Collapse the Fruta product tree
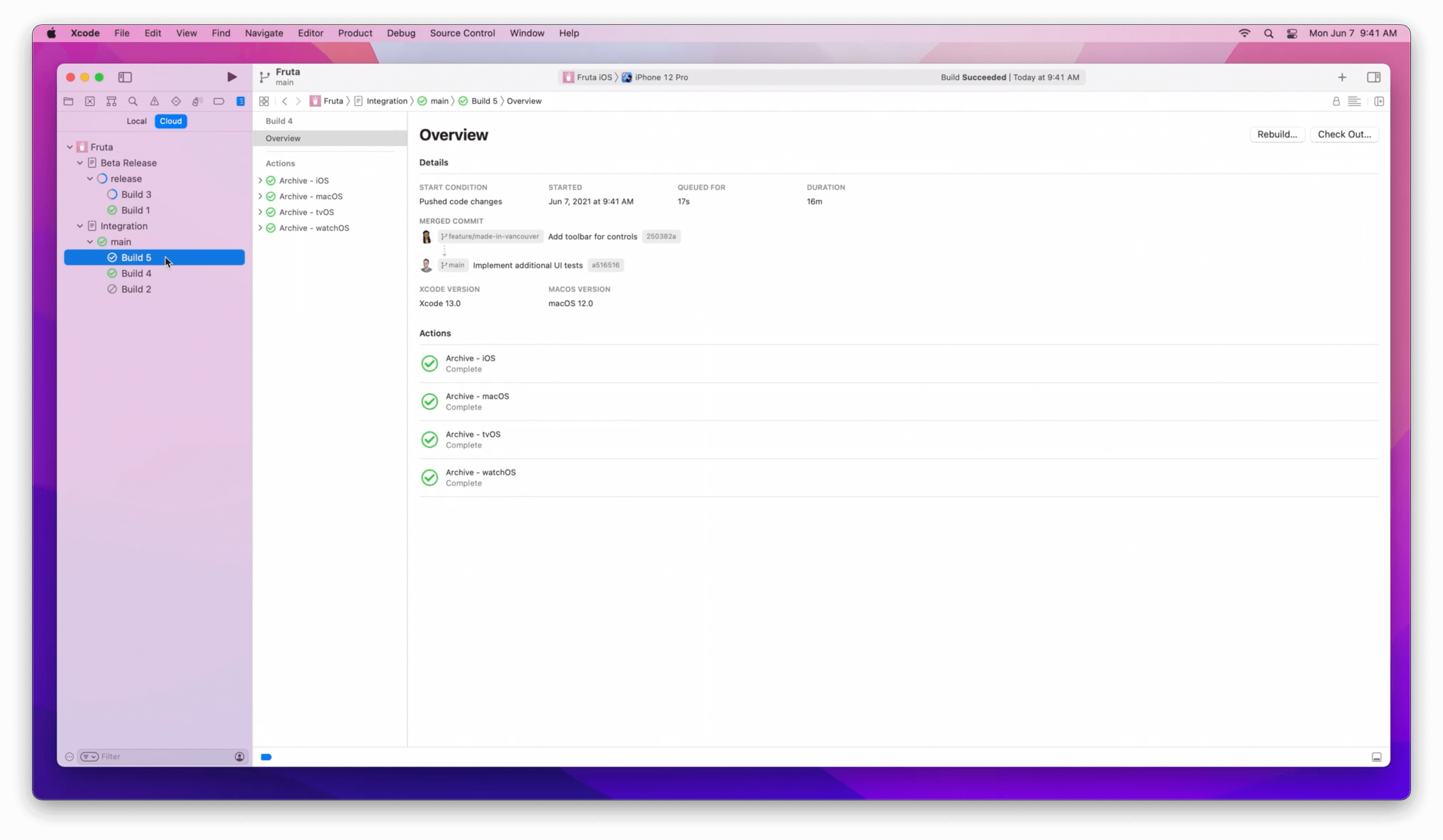1443x840 pixels. pyautogui.click(x=70, y=147)
